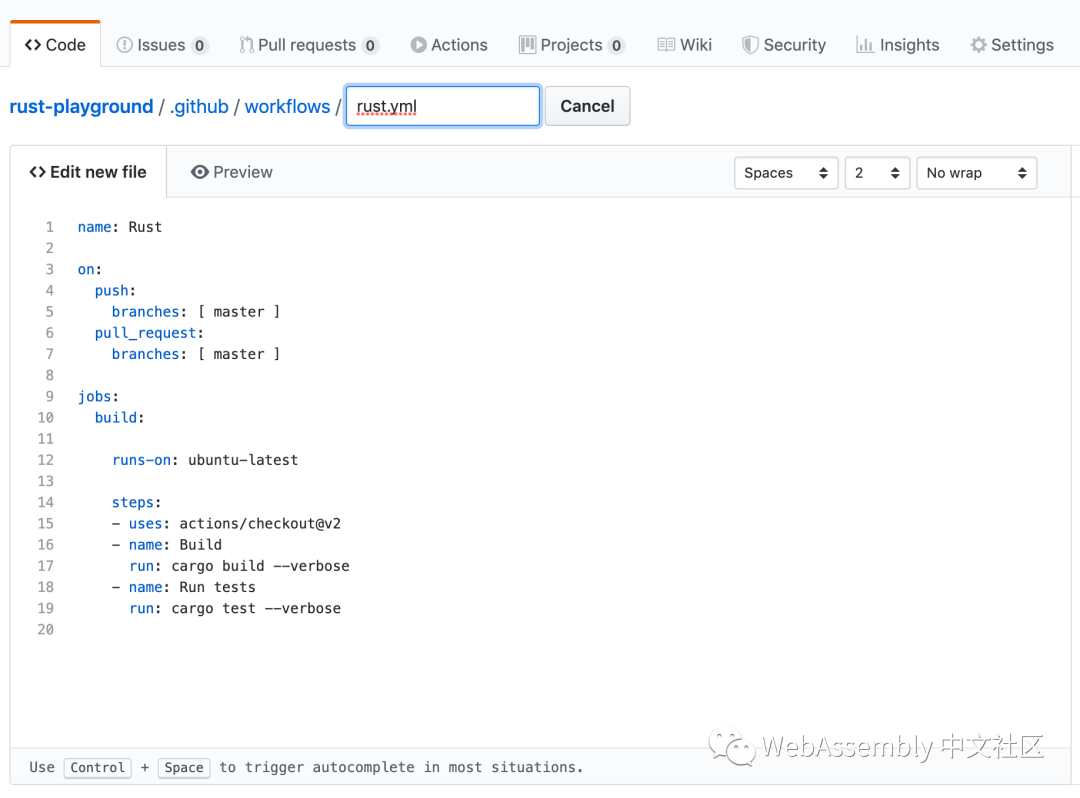The width and height of the screenshot is (1080, 798).
Task: Click line 5 'branches: [ master ]'
Action: [196, 312]
